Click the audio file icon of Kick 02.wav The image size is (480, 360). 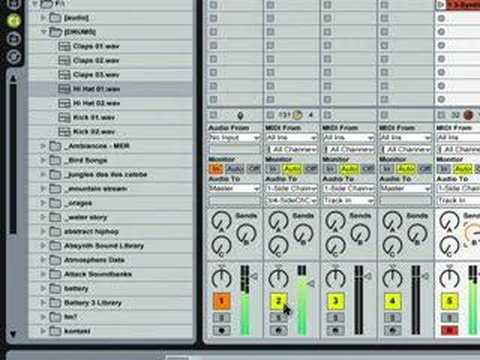click(x=64, y=132)
